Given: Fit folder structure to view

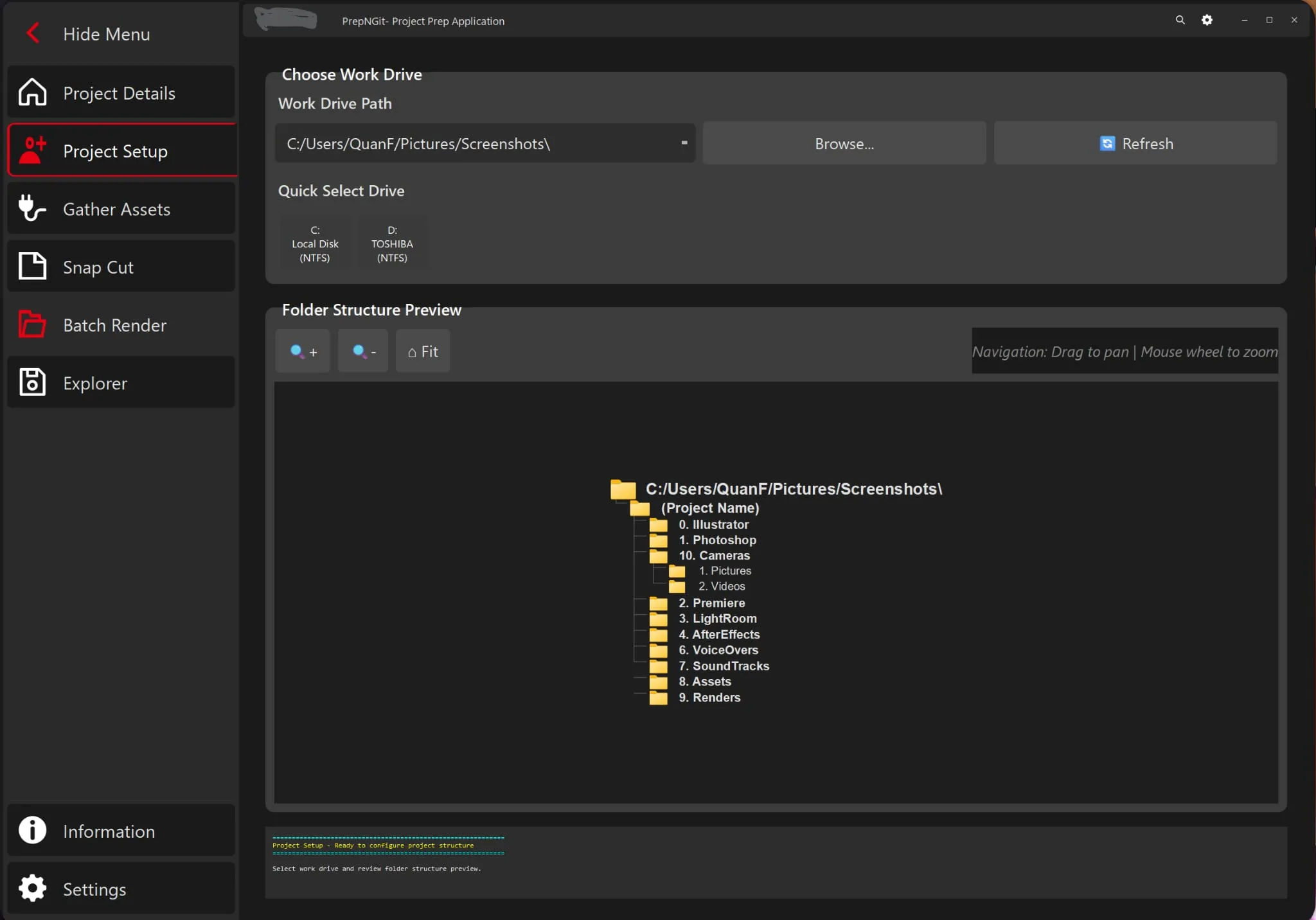Looking at the screenshot, I should click(x=423, y=351).
